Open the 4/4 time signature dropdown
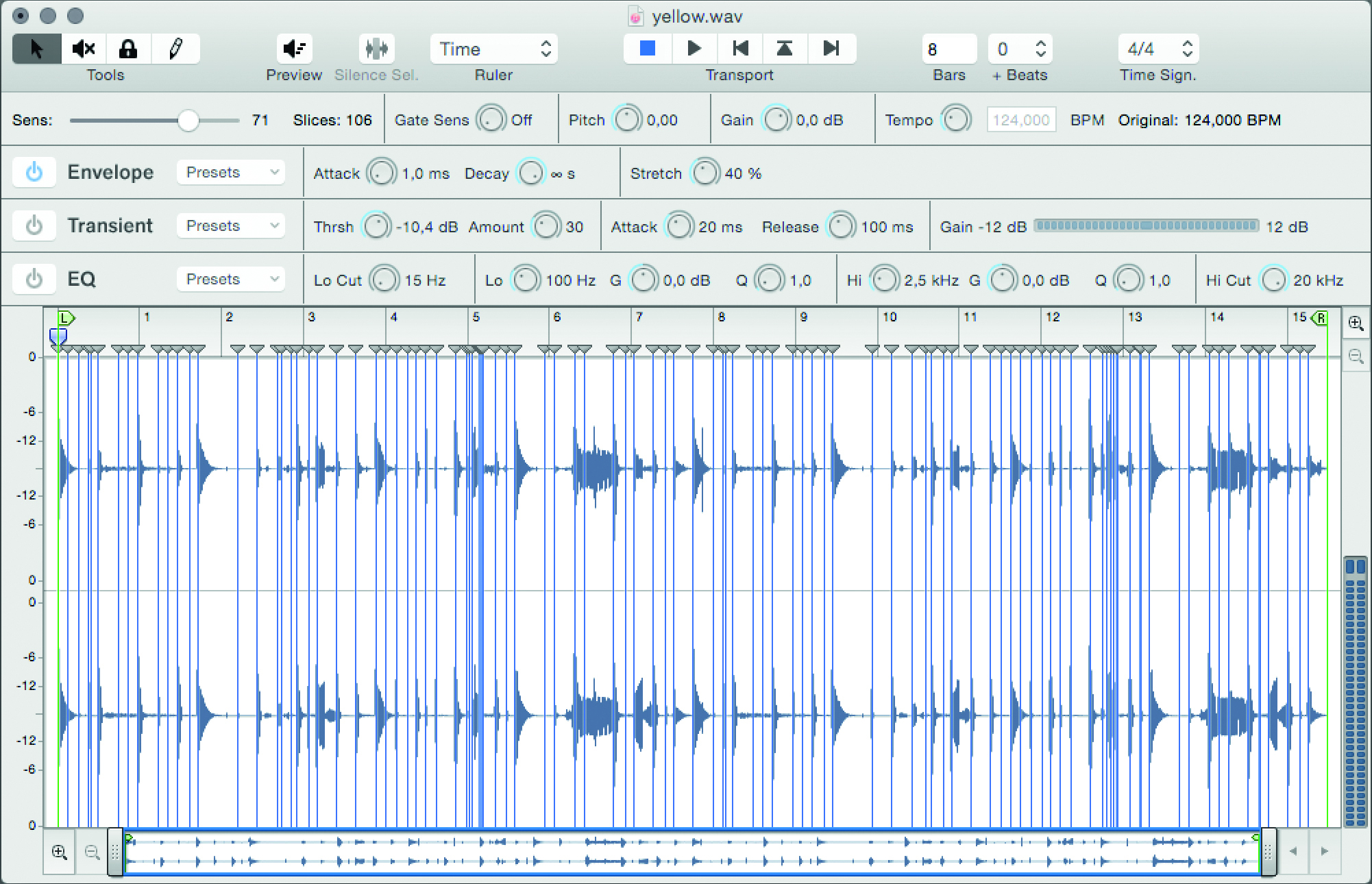1372x884 pixels. click(1158, 49)
